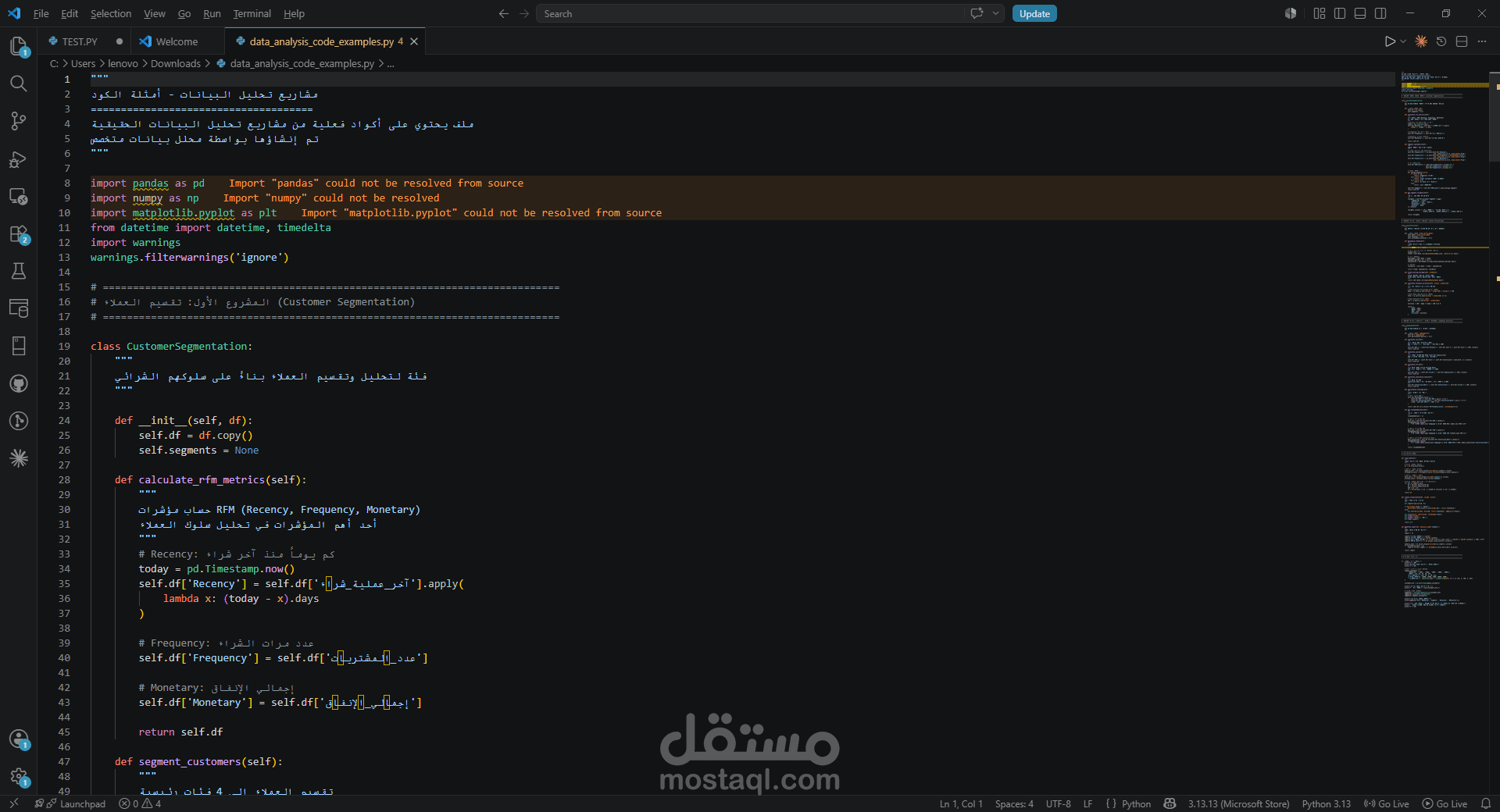Open the Help menu
The height and width of the screenshot is (812, 1500).
pyautogui.click(x=294, y=13)
